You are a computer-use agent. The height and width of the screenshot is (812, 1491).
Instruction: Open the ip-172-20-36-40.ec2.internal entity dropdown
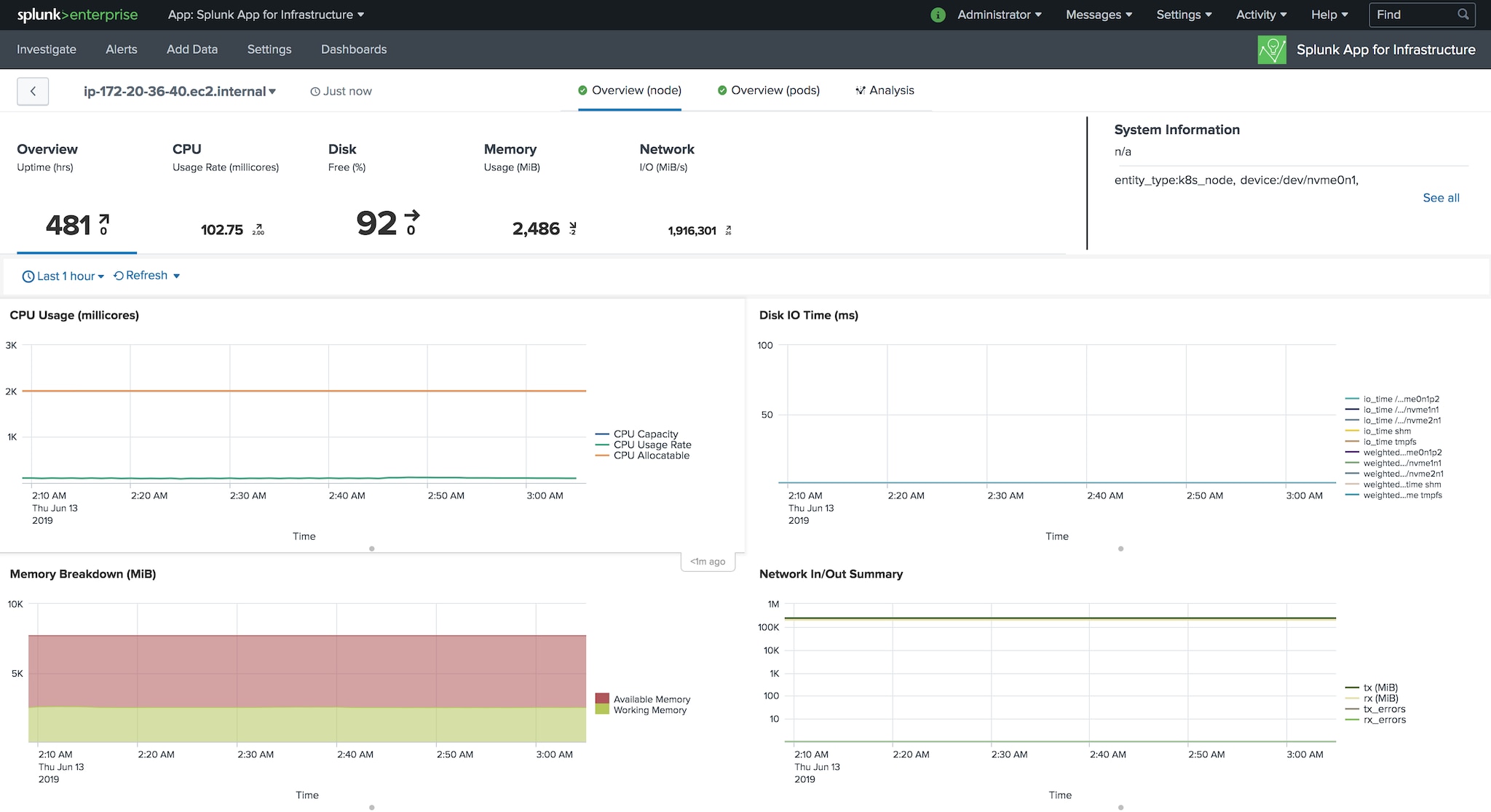(x=179, y=92)
